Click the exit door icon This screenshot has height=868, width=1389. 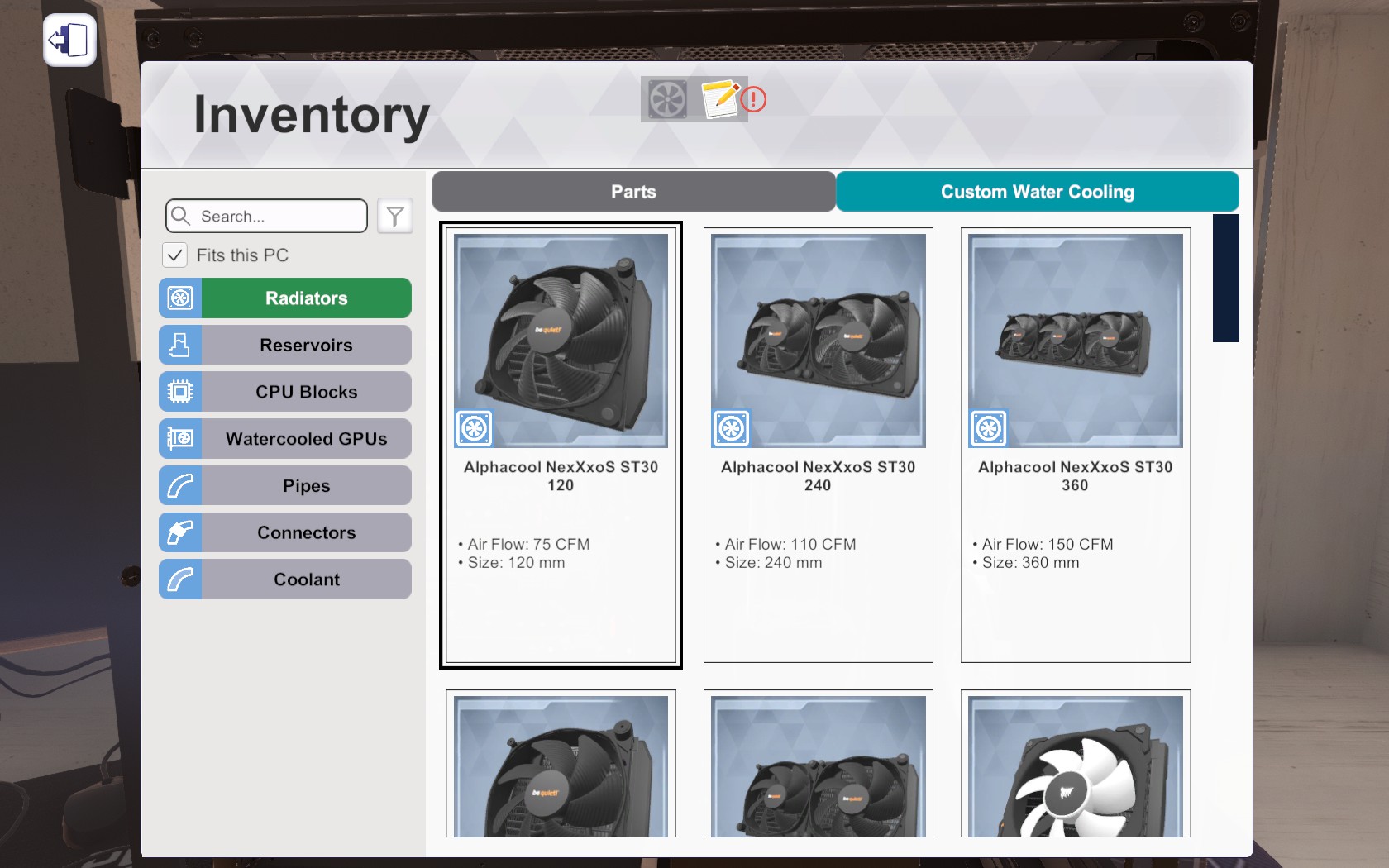click(x=69, y=40)
